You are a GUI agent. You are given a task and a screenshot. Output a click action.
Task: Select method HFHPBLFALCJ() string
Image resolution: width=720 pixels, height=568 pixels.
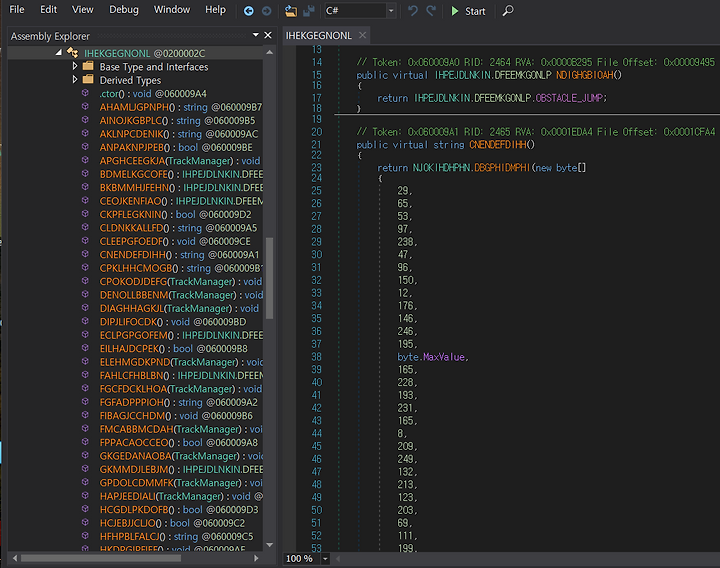pyautogui.click(x=176, y=536)
